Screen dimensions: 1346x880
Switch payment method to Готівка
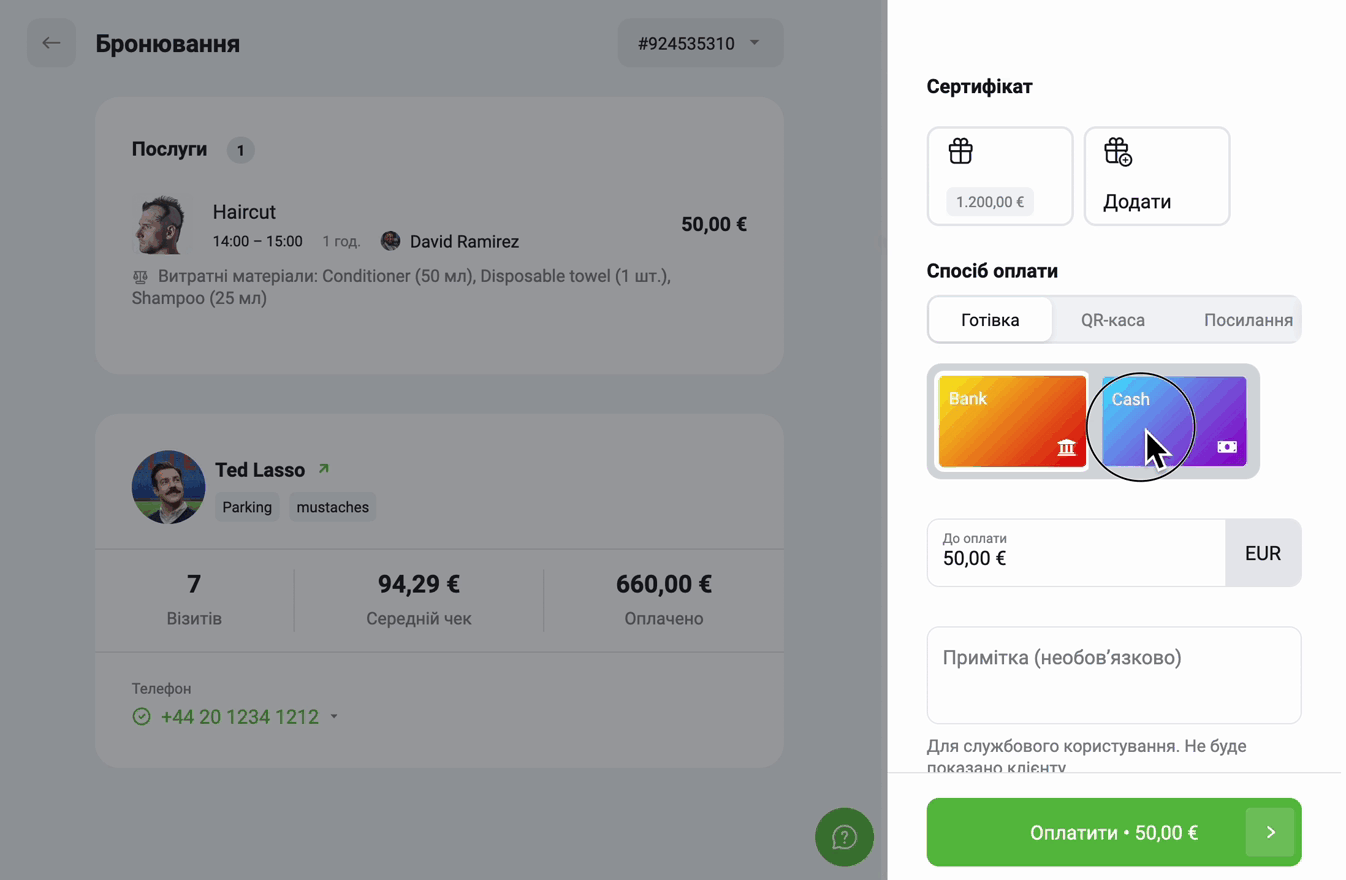990,320
